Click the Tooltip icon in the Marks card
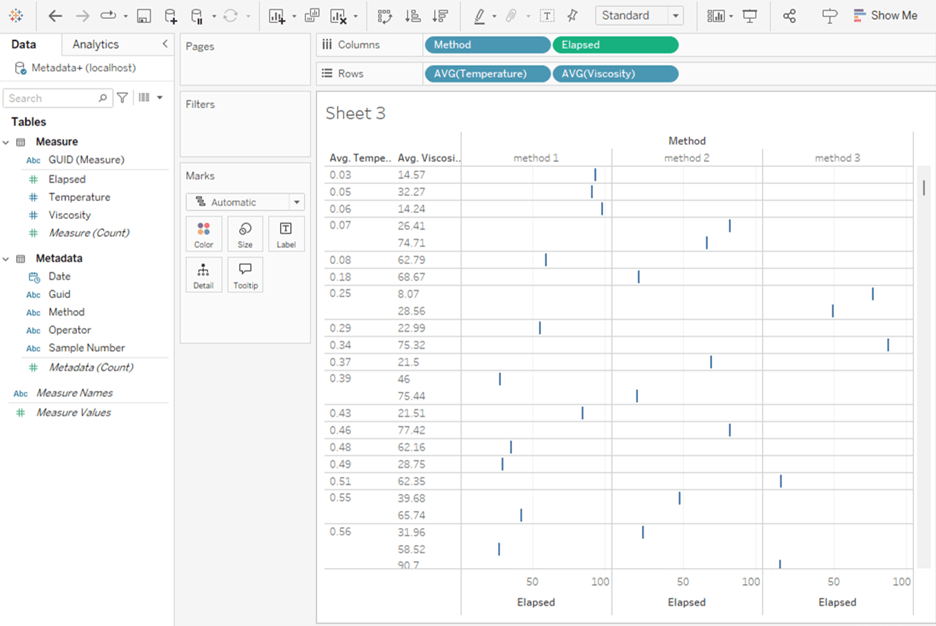Image resolution: width=936 pixels, height=626 pixels. pos(246,274)
